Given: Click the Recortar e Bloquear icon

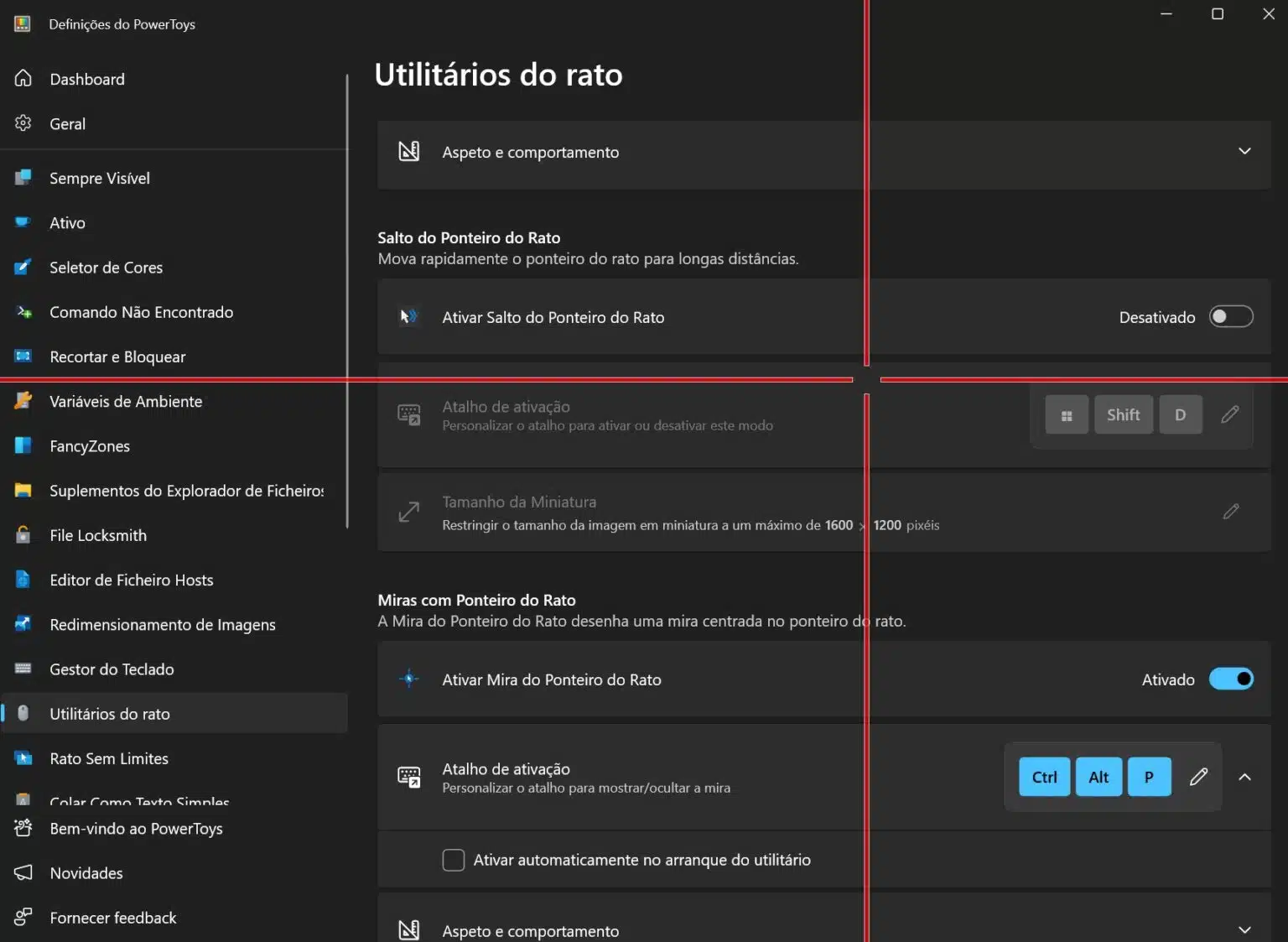Looking at the screenshot, I should [x=23, y=357].
